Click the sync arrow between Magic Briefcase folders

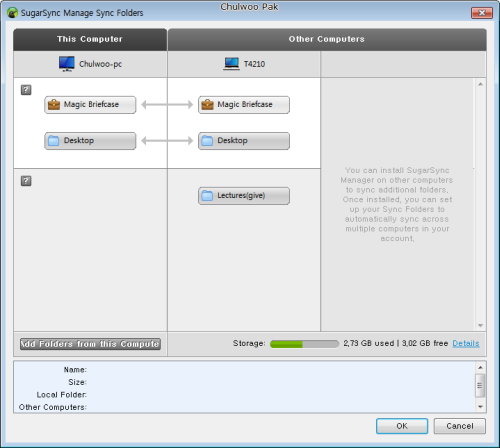tap(167, 105)
